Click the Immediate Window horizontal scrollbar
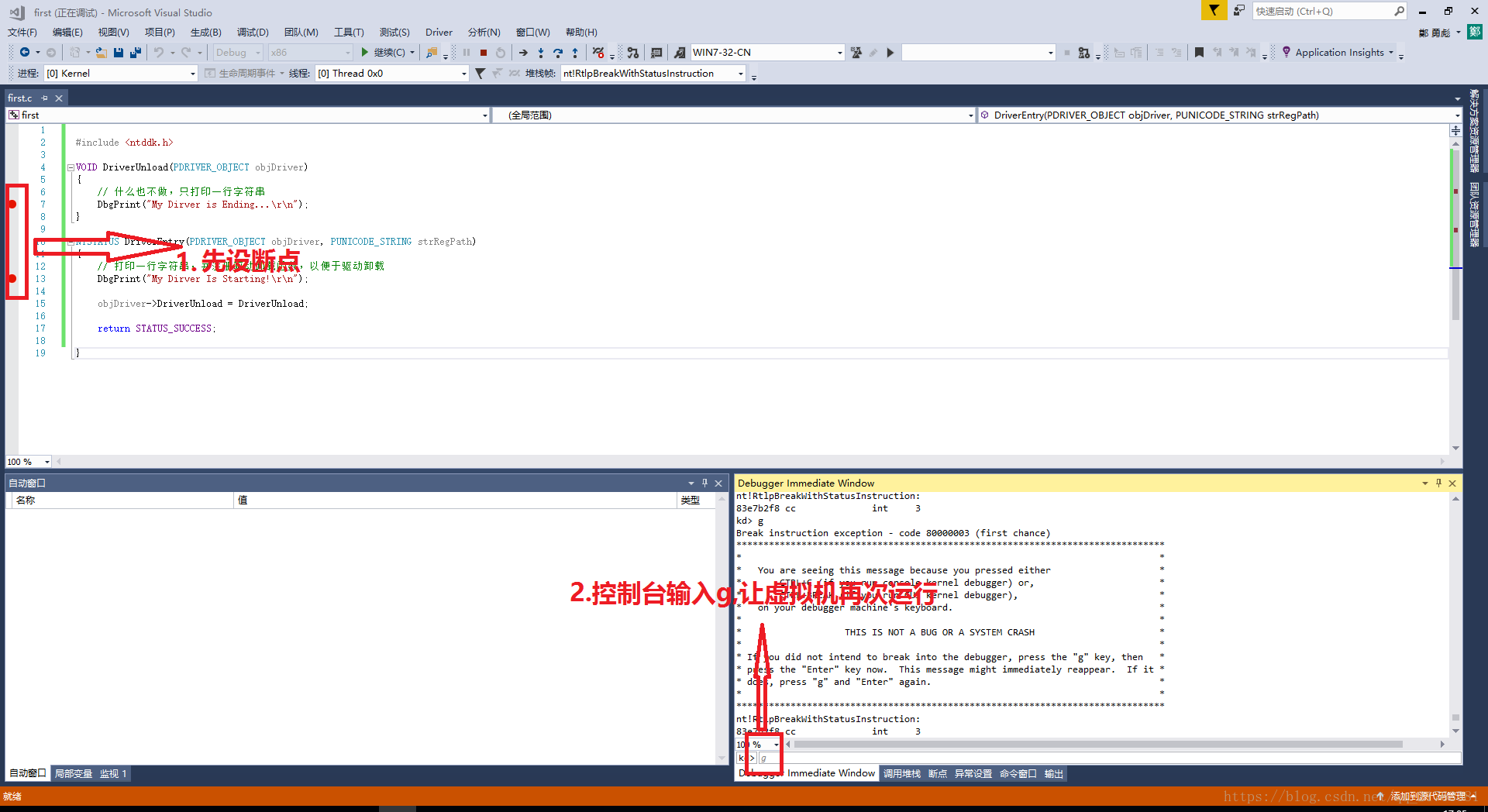Image resolution: width=1488 pixels, height=812 pixels. coord(1098,745)
